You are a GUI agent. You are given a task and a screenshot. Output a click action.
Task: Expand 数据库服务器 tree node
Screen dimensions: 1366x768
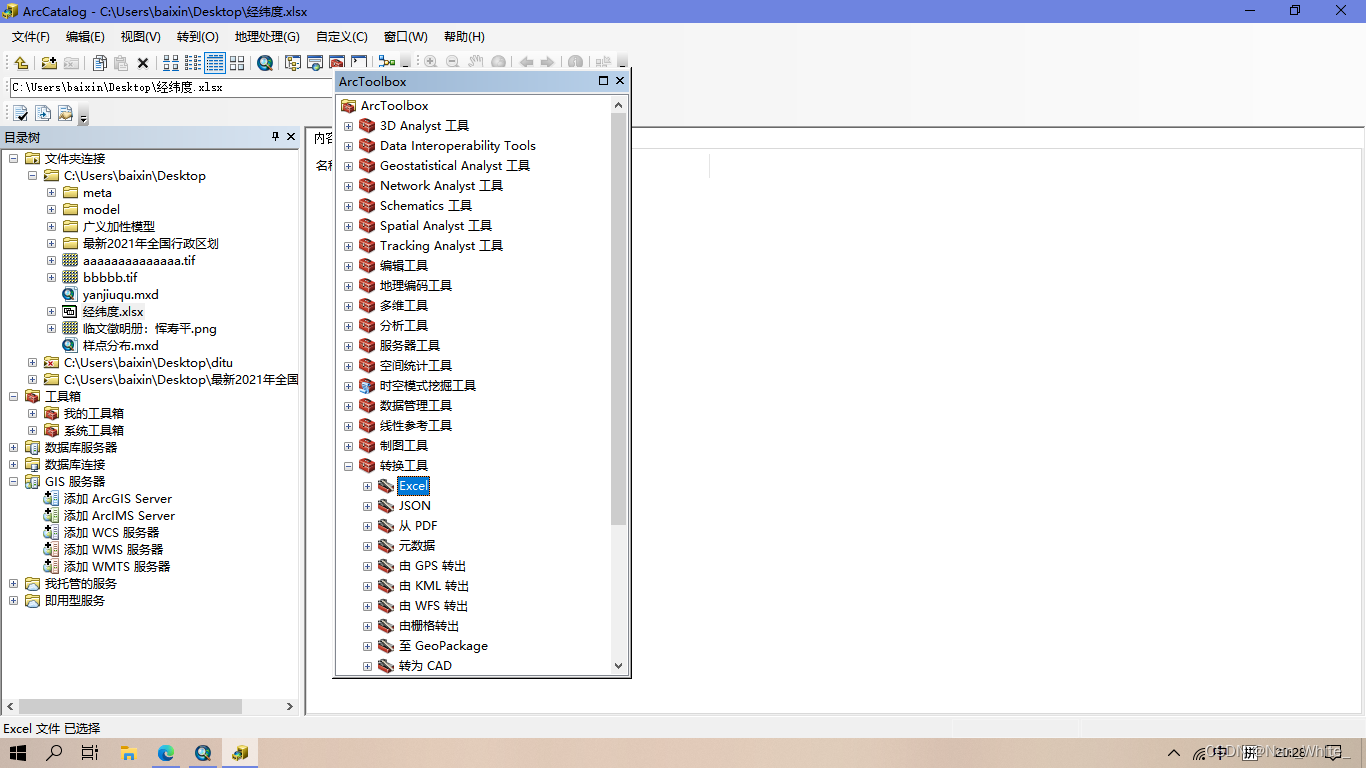click(x=14, y=448)
